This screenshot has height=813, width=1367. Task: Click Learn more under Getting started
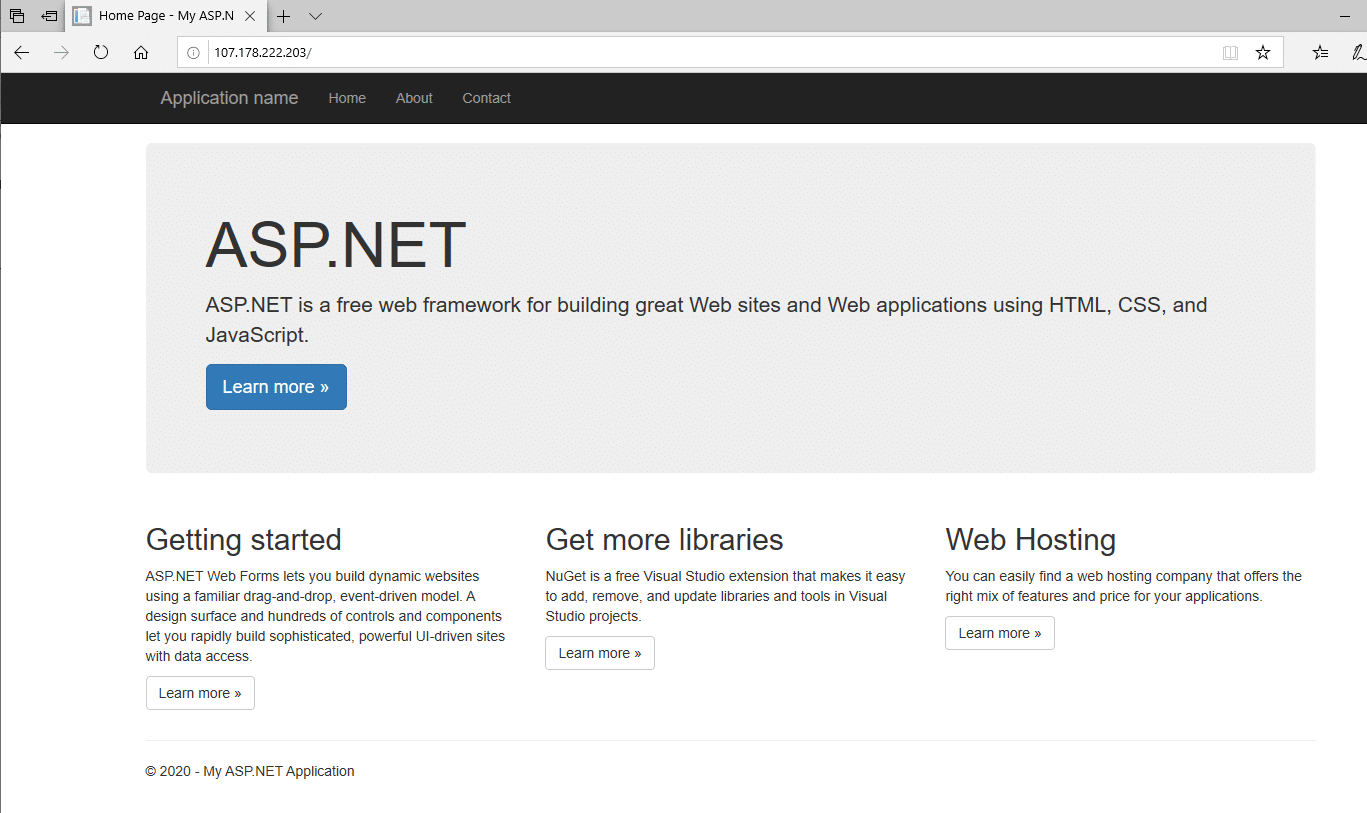(200, 693)
